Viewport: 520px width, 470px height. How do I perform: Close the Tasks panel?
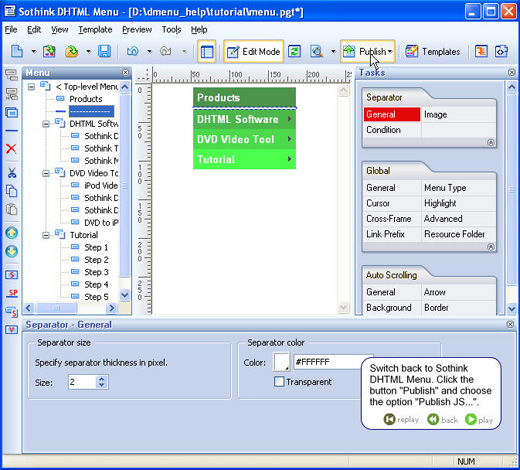click(x=511, y=72)
